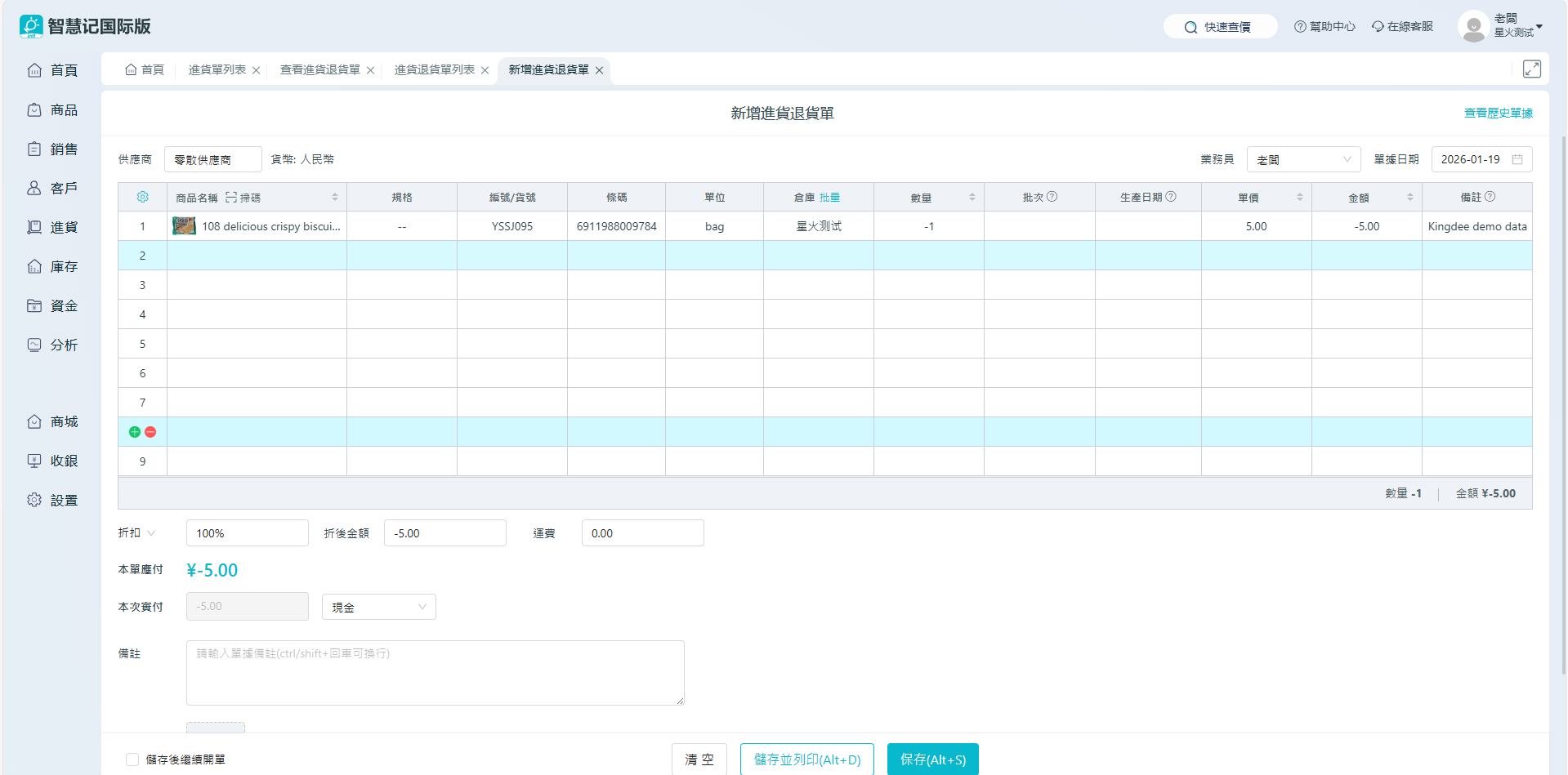1568x775 pixels.
Task: Enable the 儲存後繼續開單 checkbox
Action: 132,759
